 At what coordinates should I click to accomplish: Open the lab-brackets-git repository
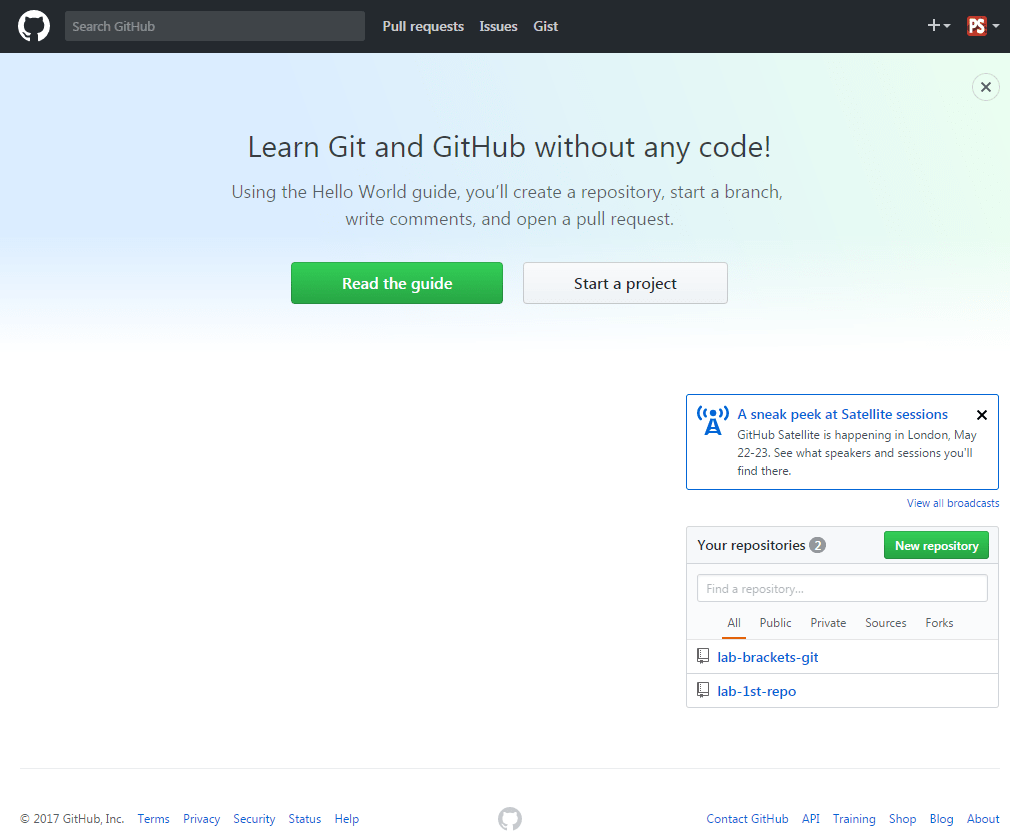pyautogui.click(x=768, y=657)
